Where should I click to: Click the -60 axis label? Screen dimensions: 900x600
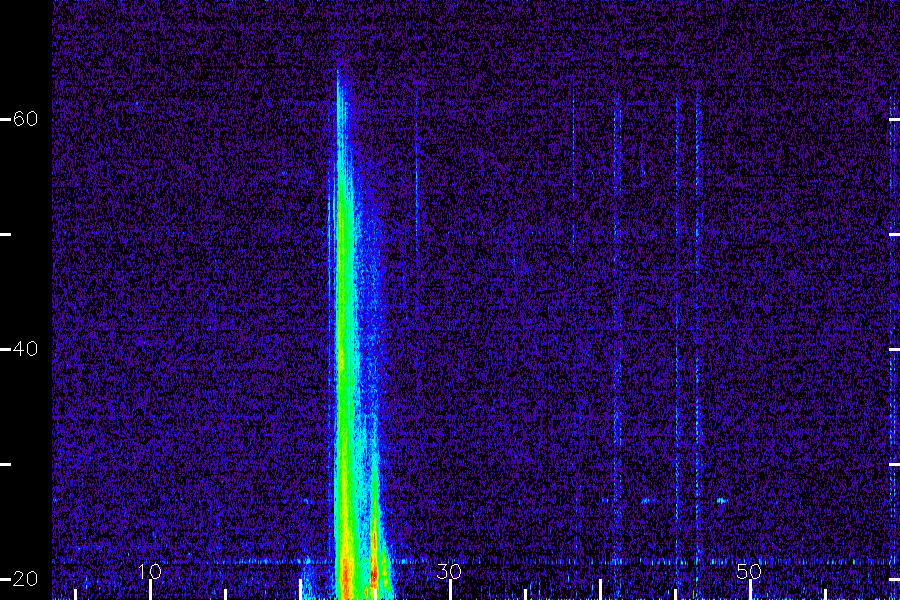pyautogui.click(x=19, y=119)
